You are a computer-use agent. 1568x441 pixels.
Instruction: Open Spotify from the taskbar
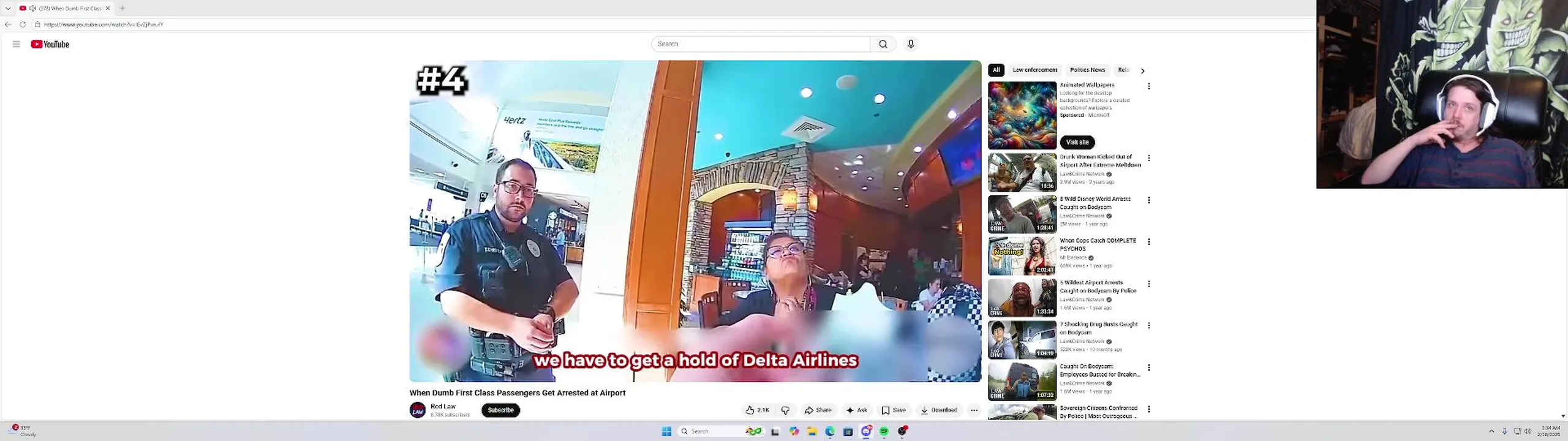884,432
